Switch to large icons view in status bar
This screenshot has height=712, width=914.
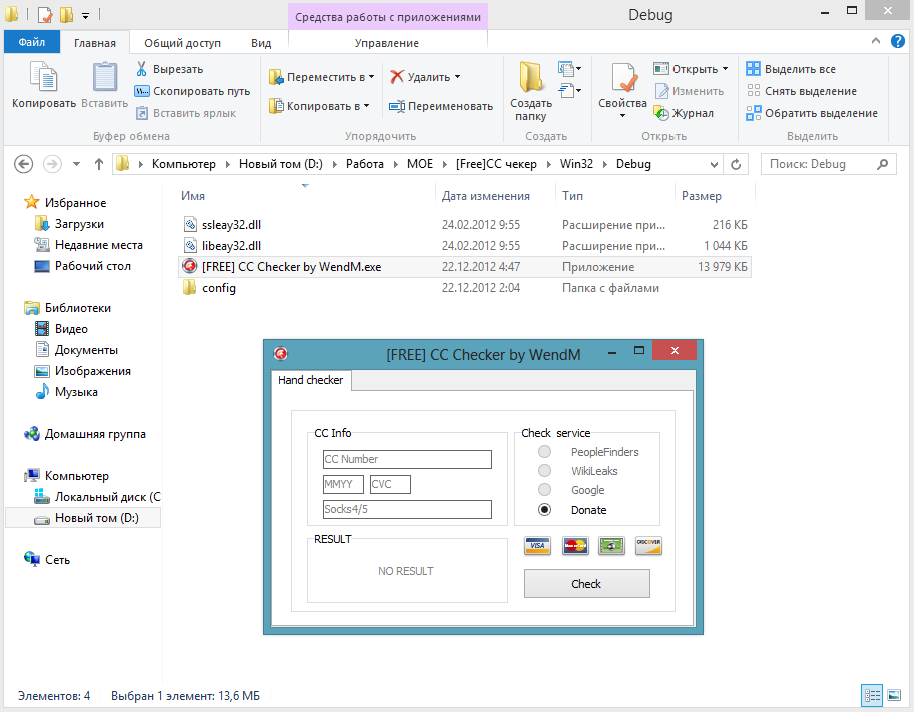point(894,695)
